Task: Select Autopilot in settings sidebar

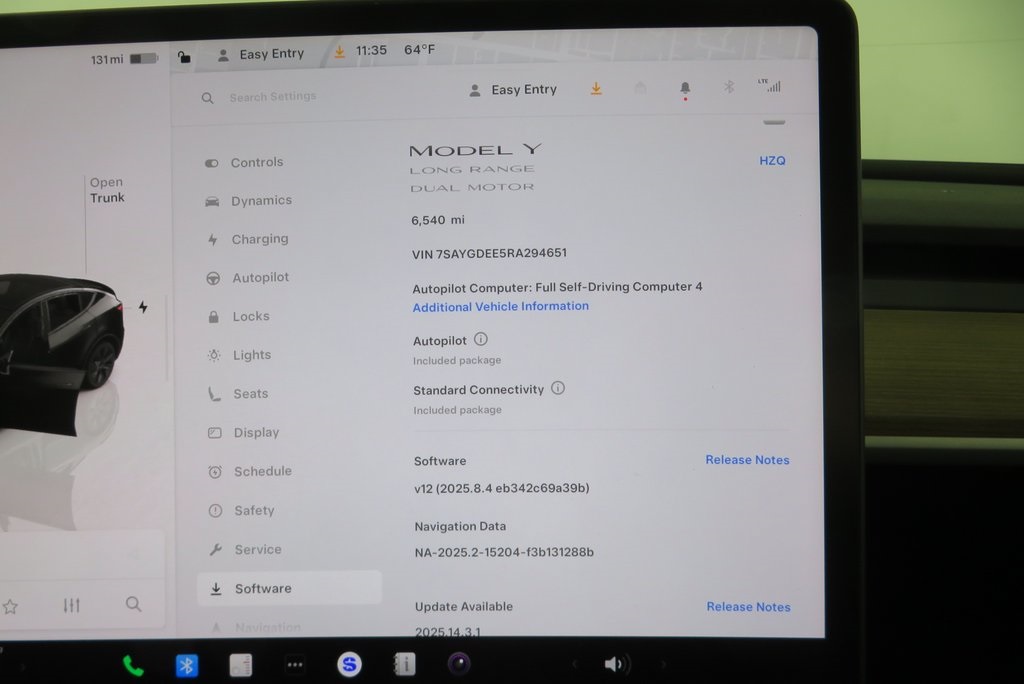Action: click(x=248, y=278)
